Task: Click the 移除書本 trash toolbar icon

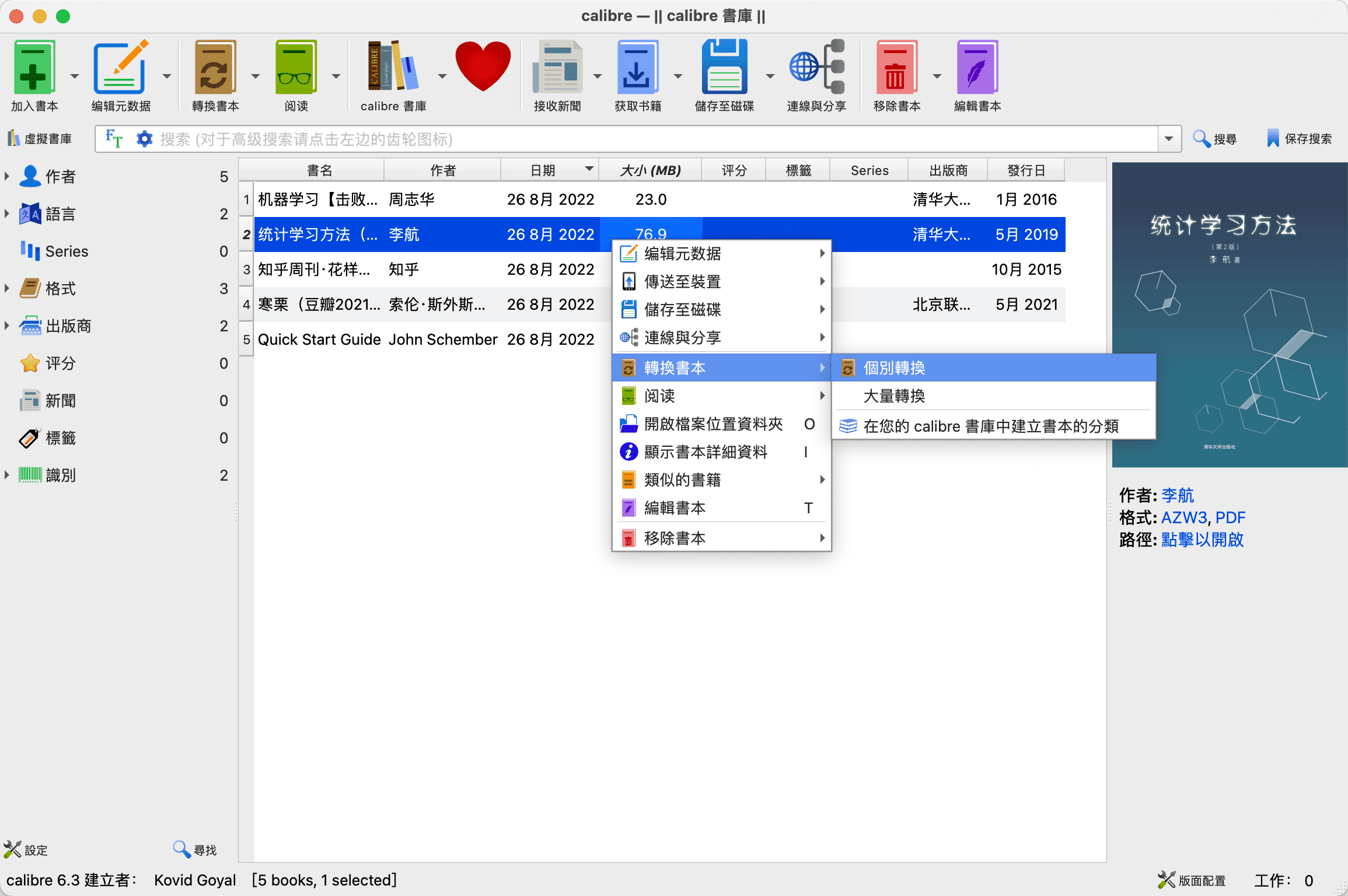Action: pyautogui.click(x=897, y=67)
